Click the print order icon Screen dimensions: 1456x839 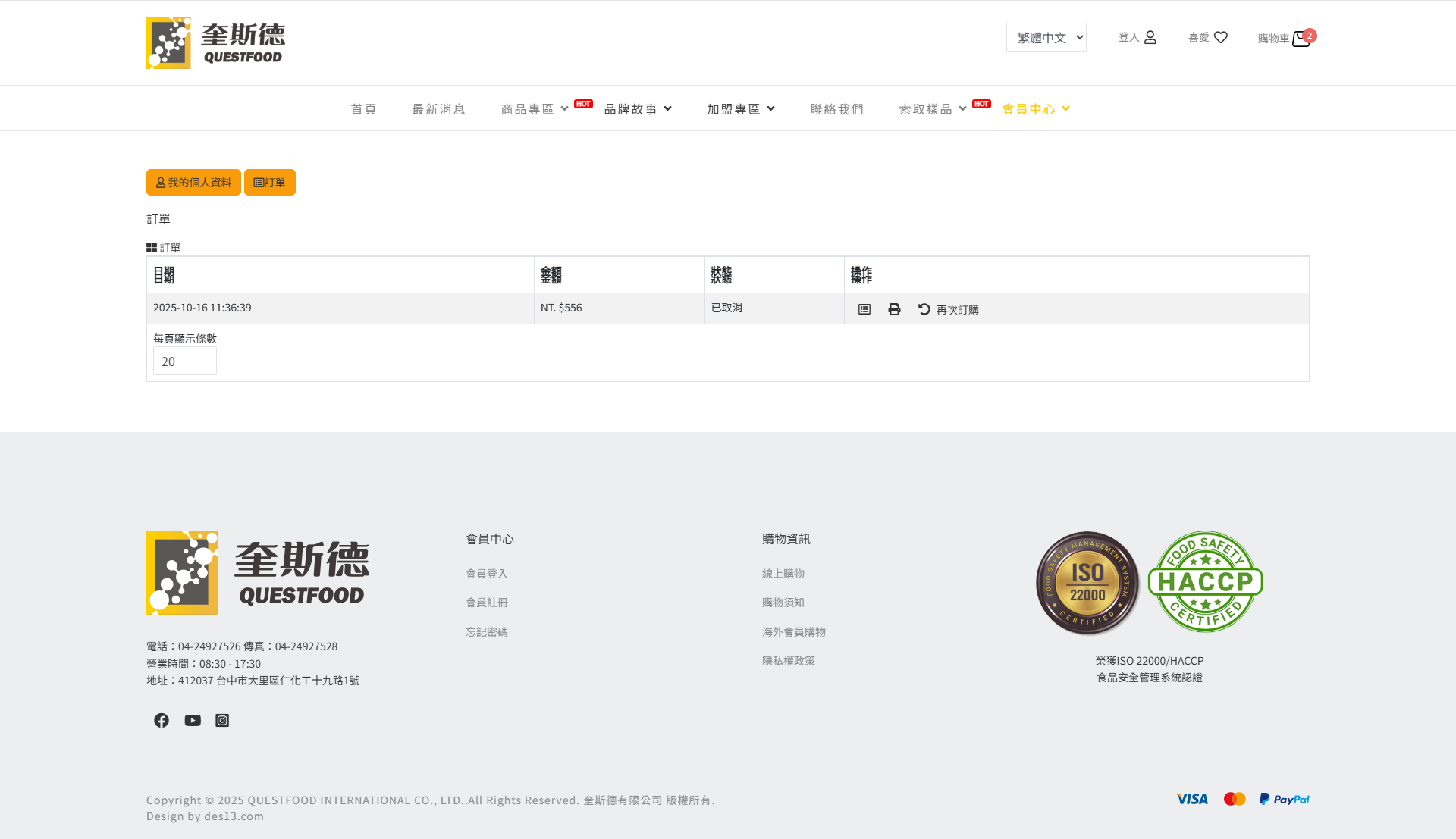(894, 309)
